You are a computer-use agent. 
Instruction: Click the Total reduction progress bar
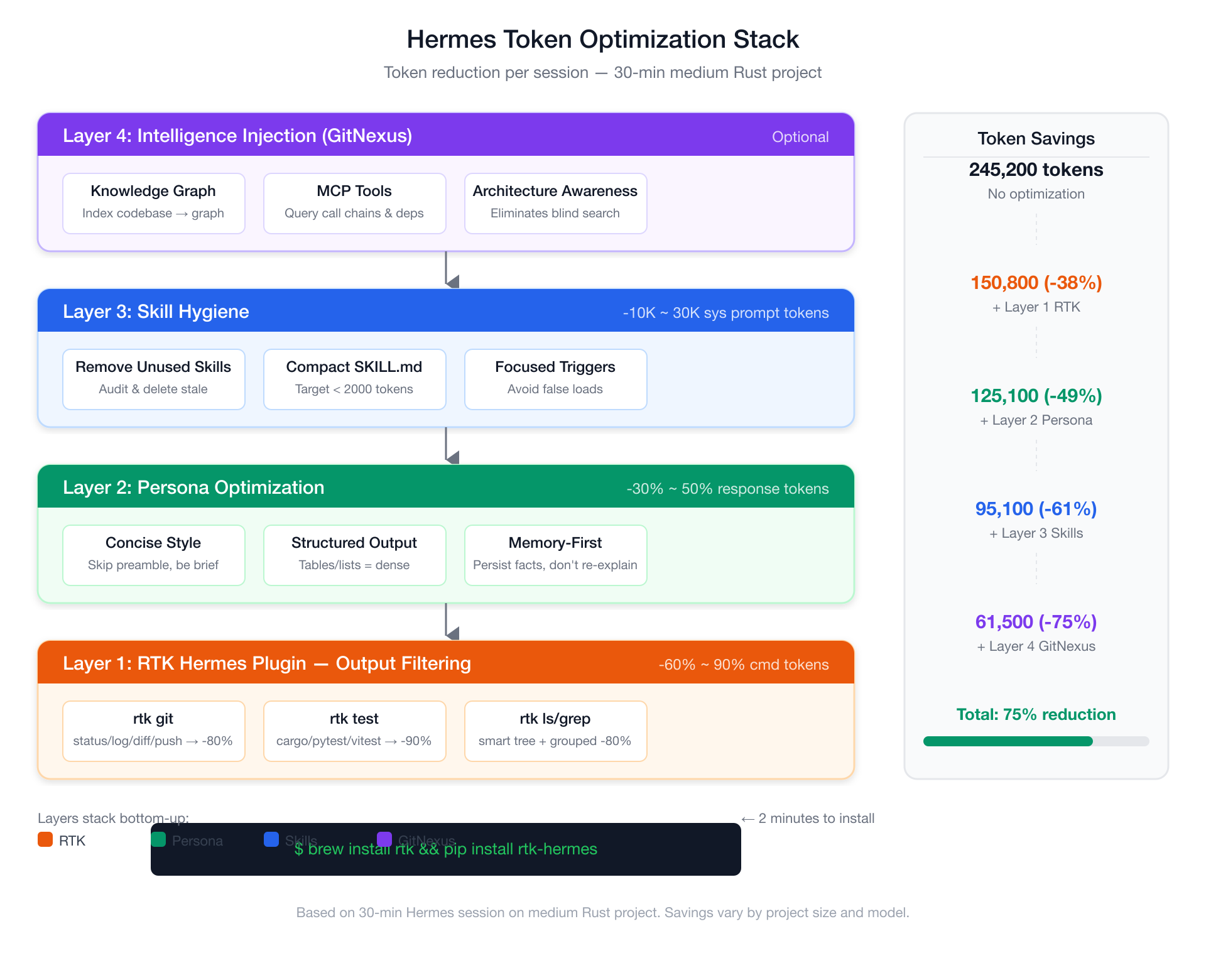1036,741
